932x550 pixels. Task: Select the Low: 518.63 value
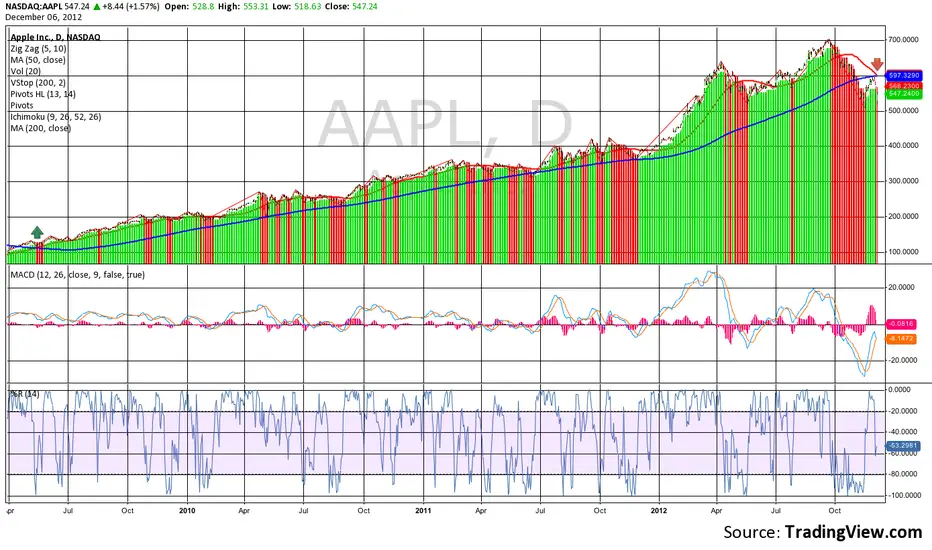click(297, 7)
